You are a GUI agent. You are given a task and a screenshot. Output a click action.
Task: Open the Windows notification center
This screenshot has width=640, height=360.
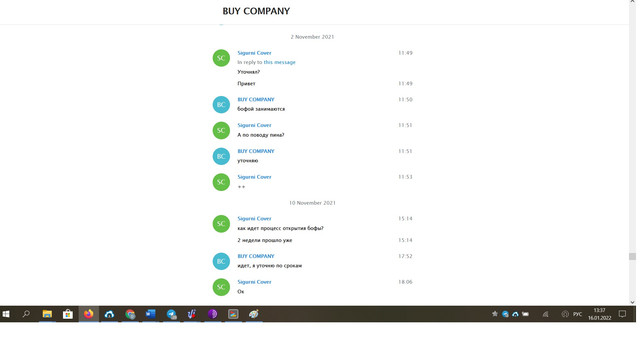point(622,314)
